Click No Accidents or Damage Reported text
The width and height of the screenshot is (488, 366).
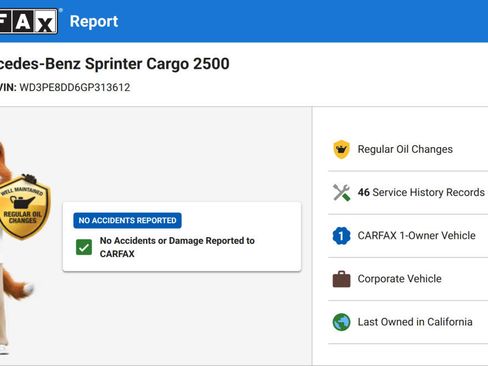coord(177,247)
